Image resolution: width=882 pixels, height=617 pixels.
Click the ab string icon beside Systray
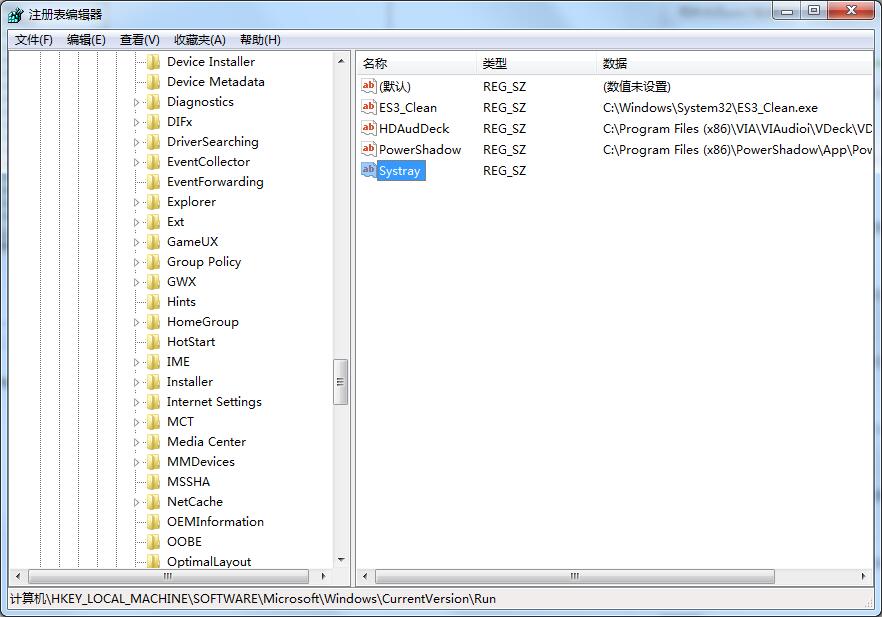tap(369, 170)
